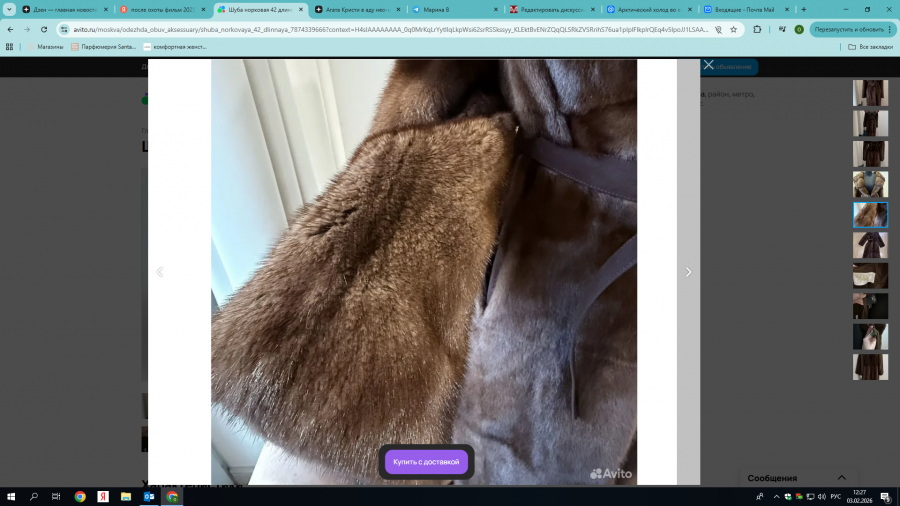Show the next photo with the right arrow
The image size is (900, 506).
click(x=687, y=272)
